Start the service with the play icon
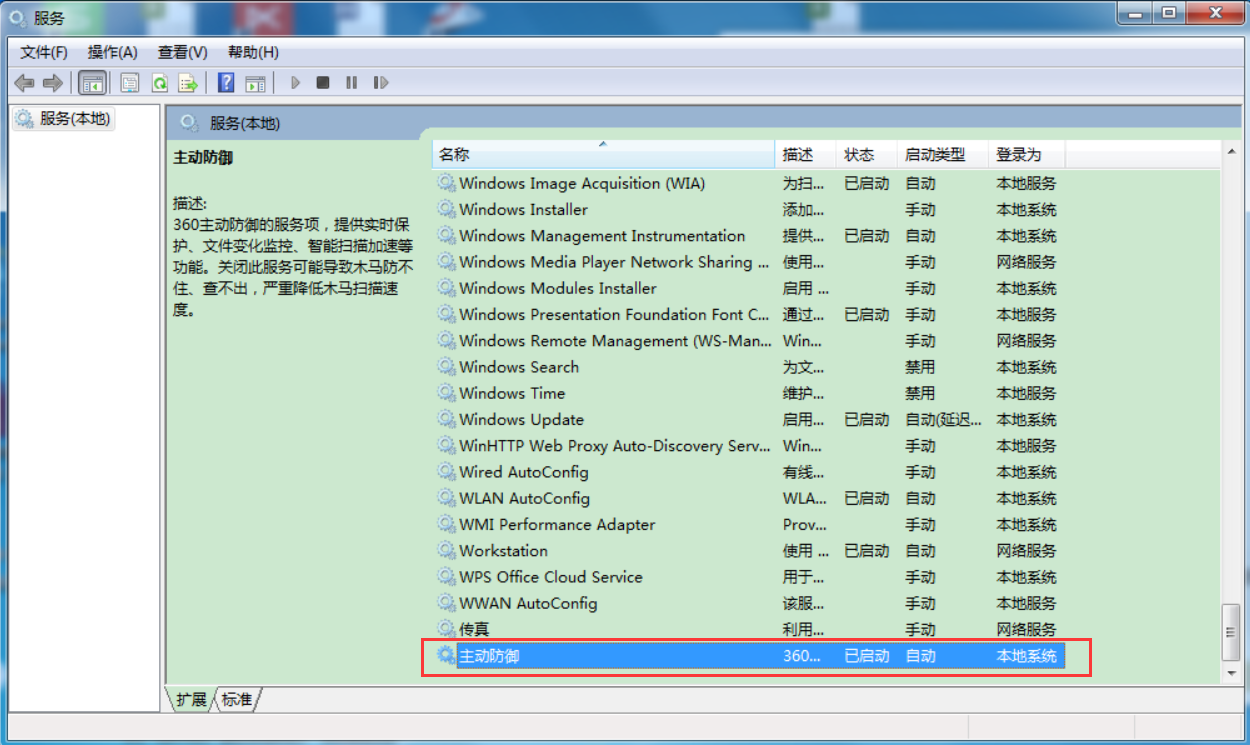 pos(295,83)
